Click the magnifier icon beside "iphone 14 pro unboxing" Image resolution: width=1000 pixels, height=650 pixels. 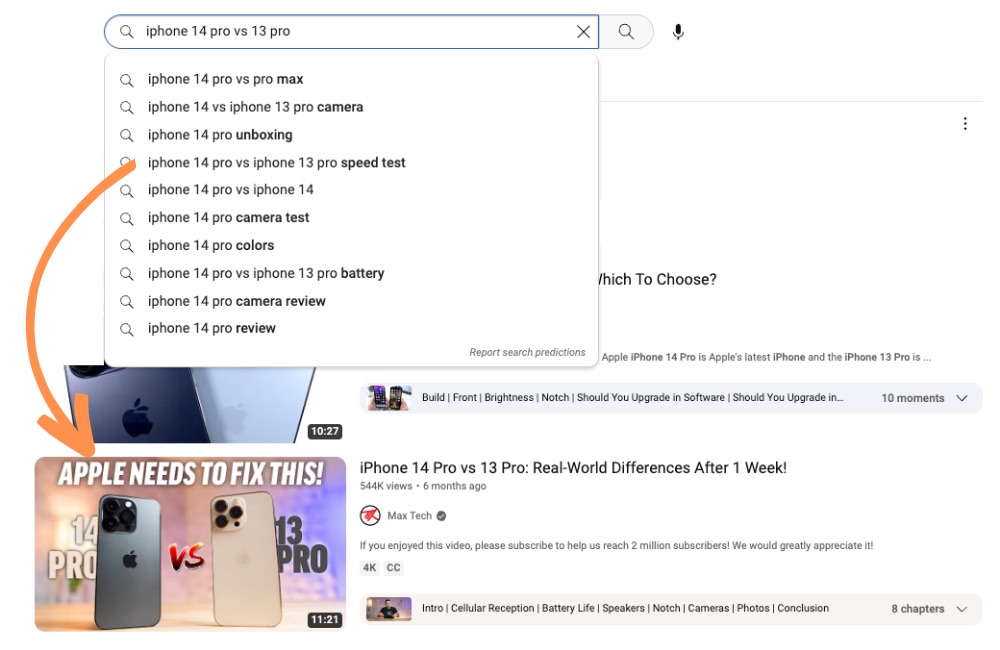pos(127,135)
